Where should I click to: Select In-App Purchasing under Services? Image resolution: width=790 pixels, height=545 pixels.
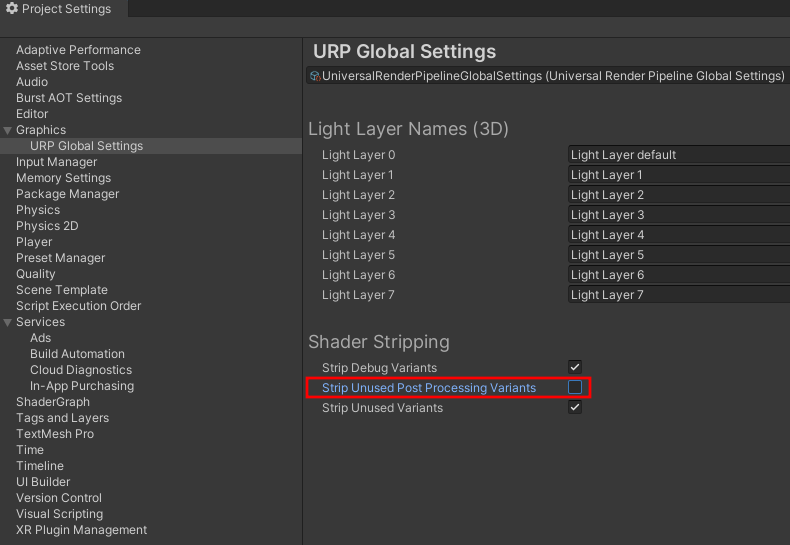click(81, 386)
